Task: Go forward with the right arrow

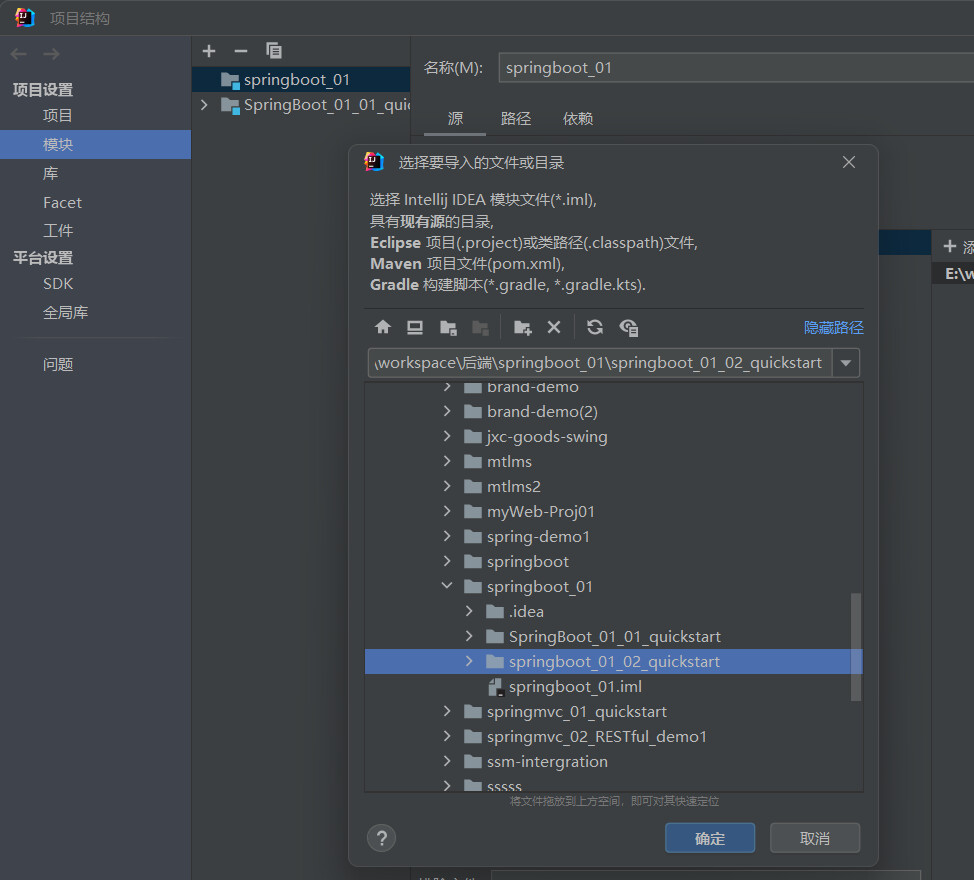Action: [x=52, y=54]
